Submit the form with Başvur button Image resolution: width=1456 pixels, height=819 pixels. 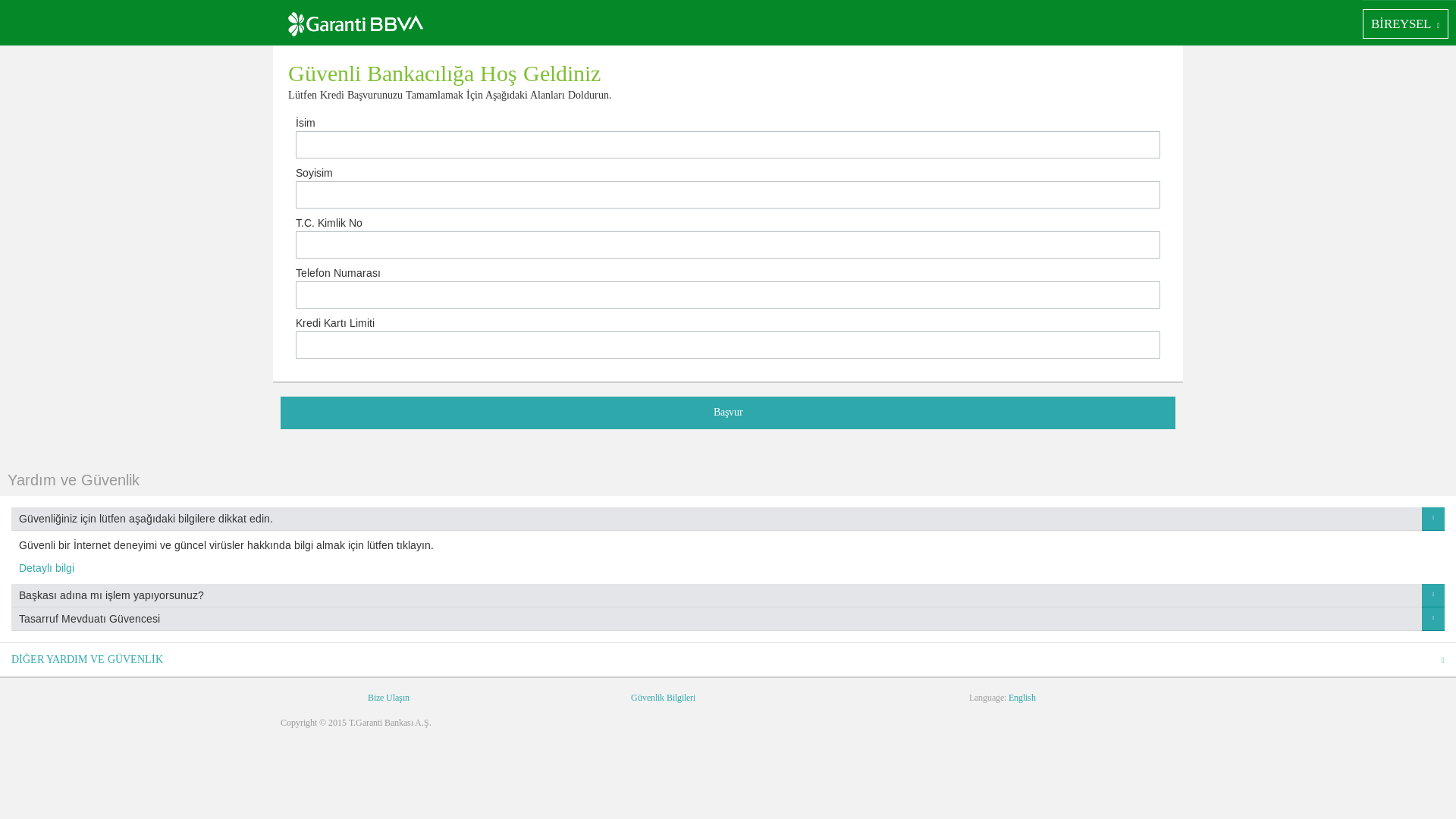tap(728, 413)
